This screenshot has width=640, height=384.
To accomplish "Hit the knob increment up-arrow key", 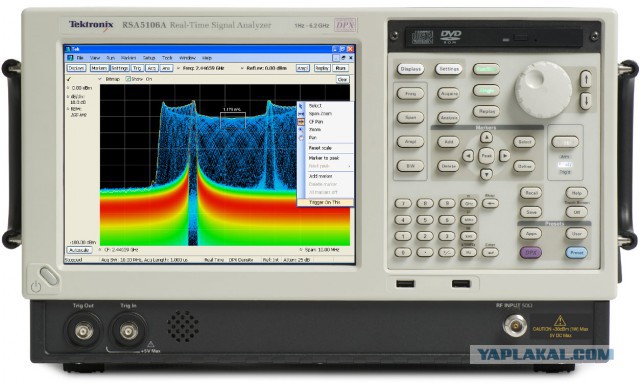I will (586, 79).
